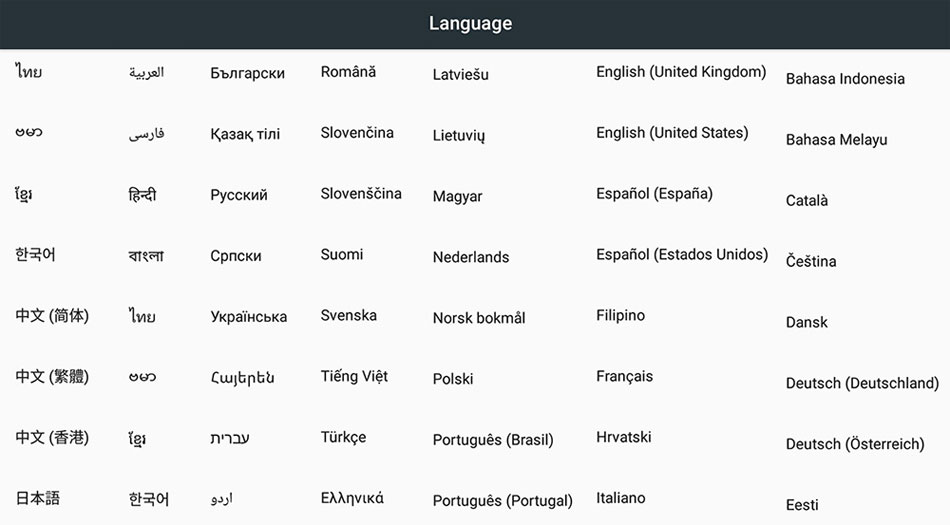Screen dimensions: 950x525
Task: Choose Nederlands language option
Action: 471,257
